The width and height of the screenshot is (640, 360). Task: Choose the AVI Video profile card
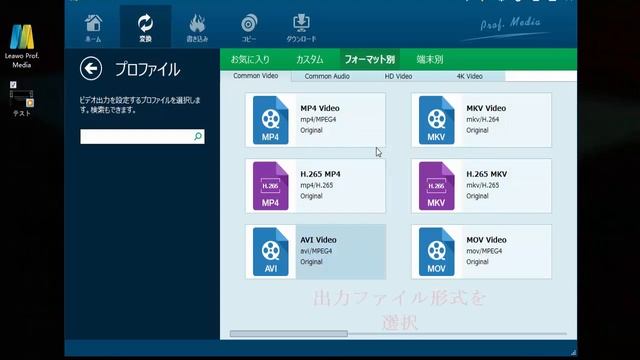[x=316, y=251]
